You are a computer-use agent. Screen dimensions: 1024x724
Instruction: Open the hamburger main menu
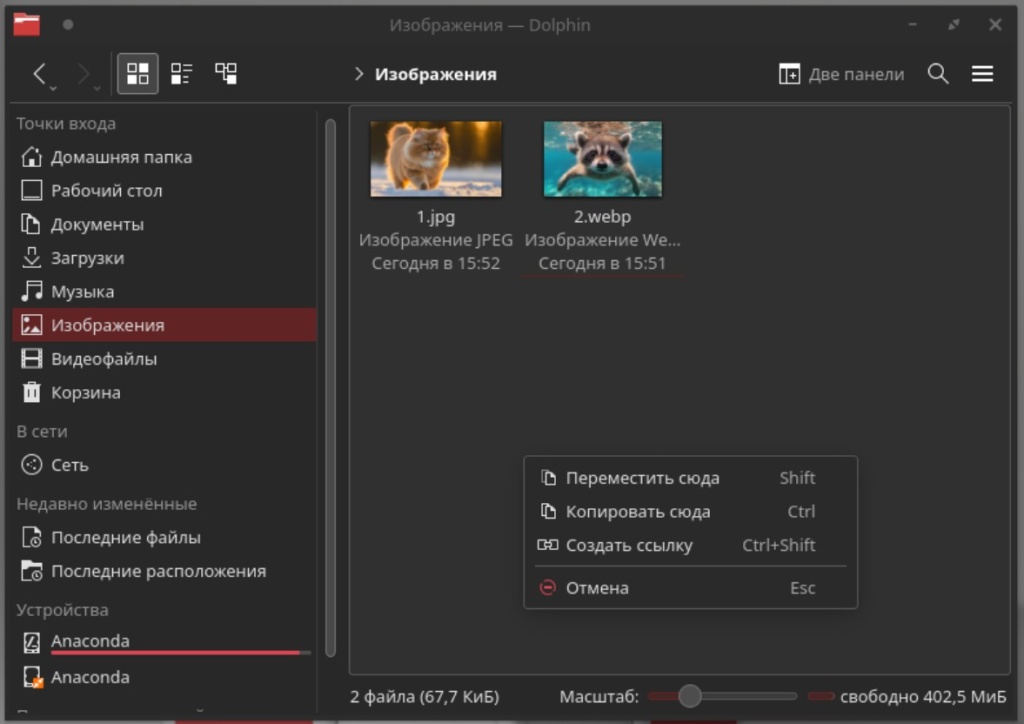click(x=982, y=74)
